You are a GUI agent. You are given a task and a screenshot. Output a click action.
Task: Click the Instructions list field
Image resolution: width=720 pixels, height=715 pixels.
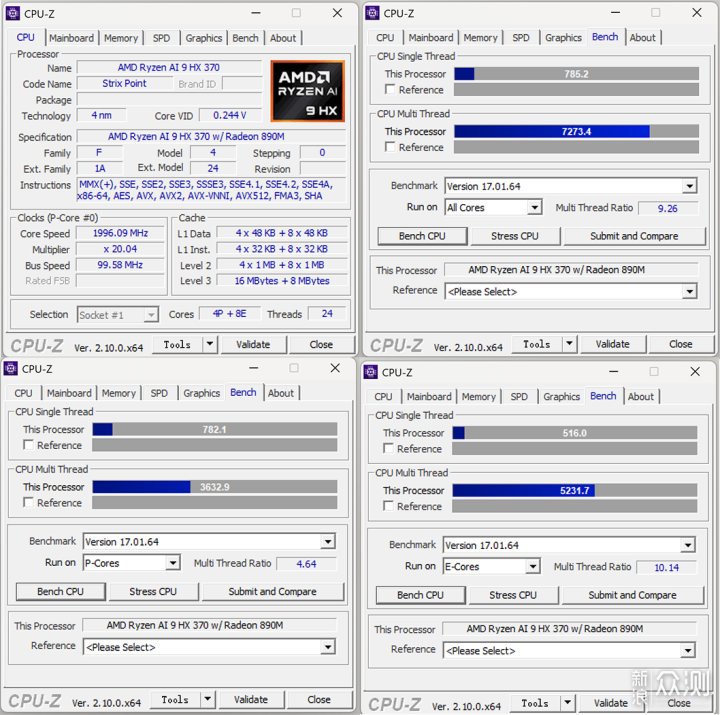coord(211,190)
